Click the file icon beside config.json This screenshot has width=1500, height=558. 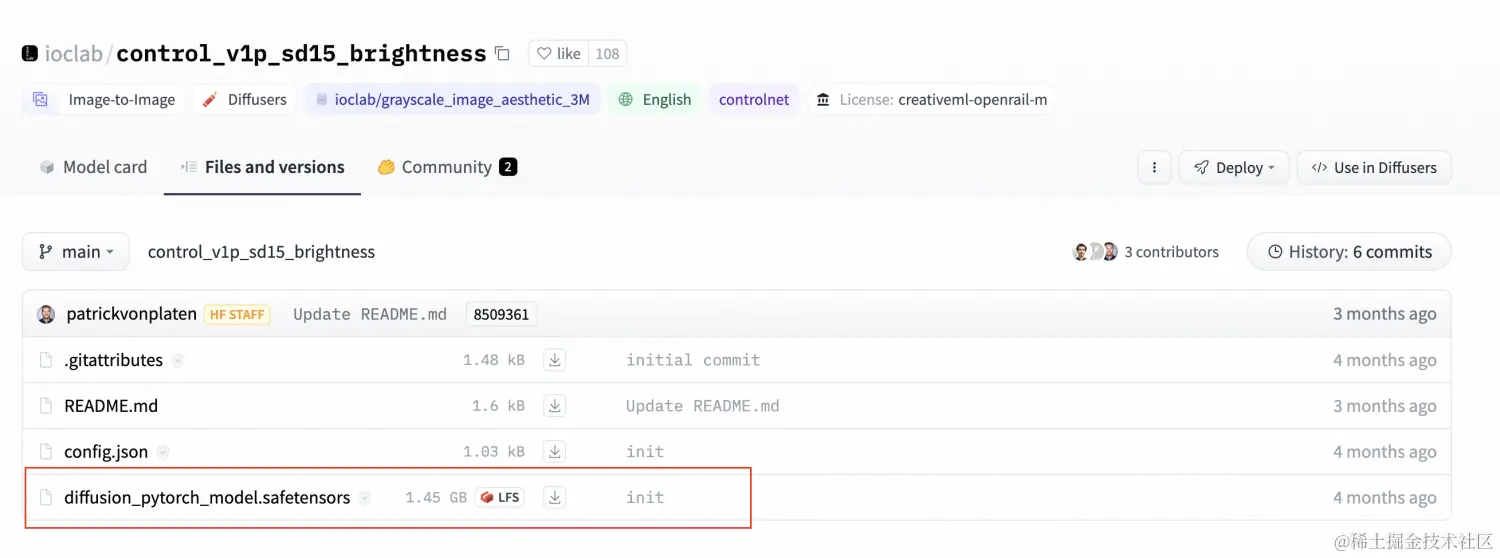pyautogui.click(x=45, y=452)
